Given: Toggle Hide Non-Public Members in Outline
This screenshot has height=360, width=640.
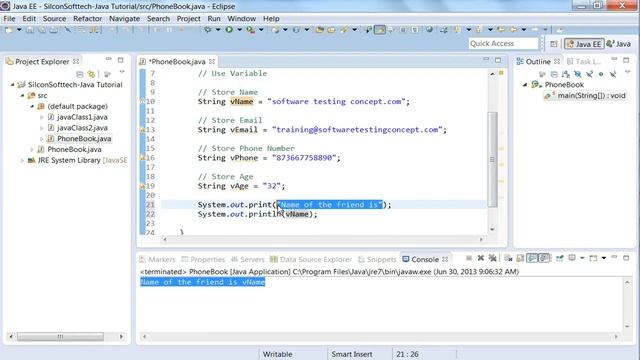Looking at the screenshot, I should point(601,74).
